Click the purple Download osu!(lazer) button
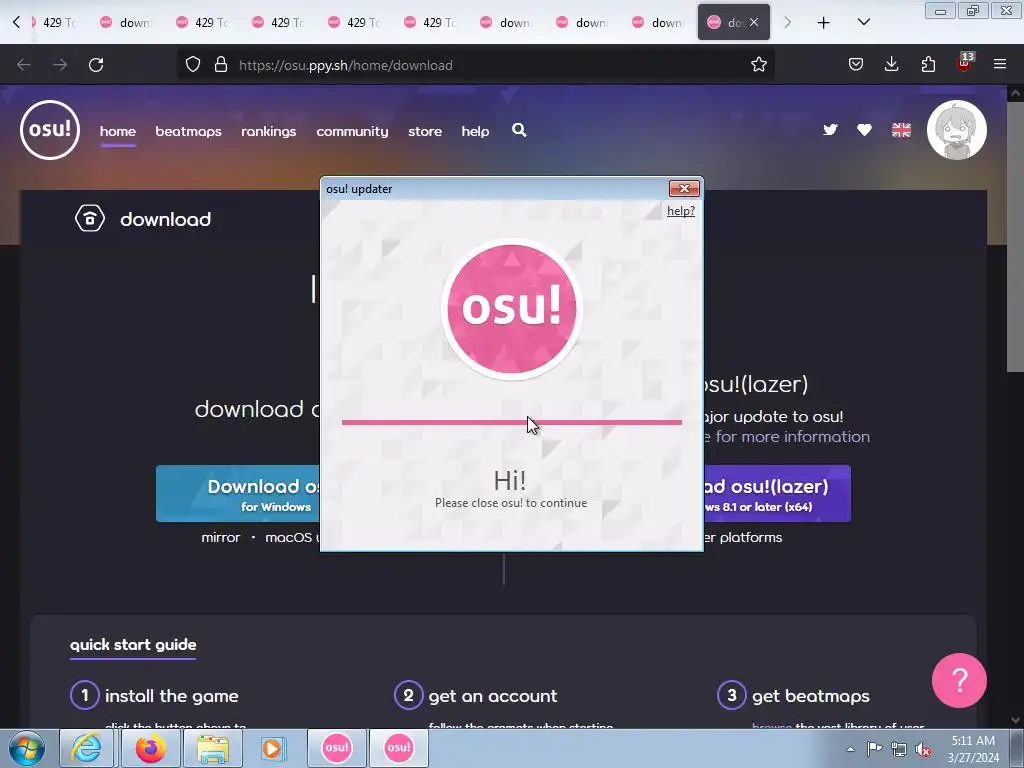This screenshot has height=768, width=1024. [x=777, y=494]
